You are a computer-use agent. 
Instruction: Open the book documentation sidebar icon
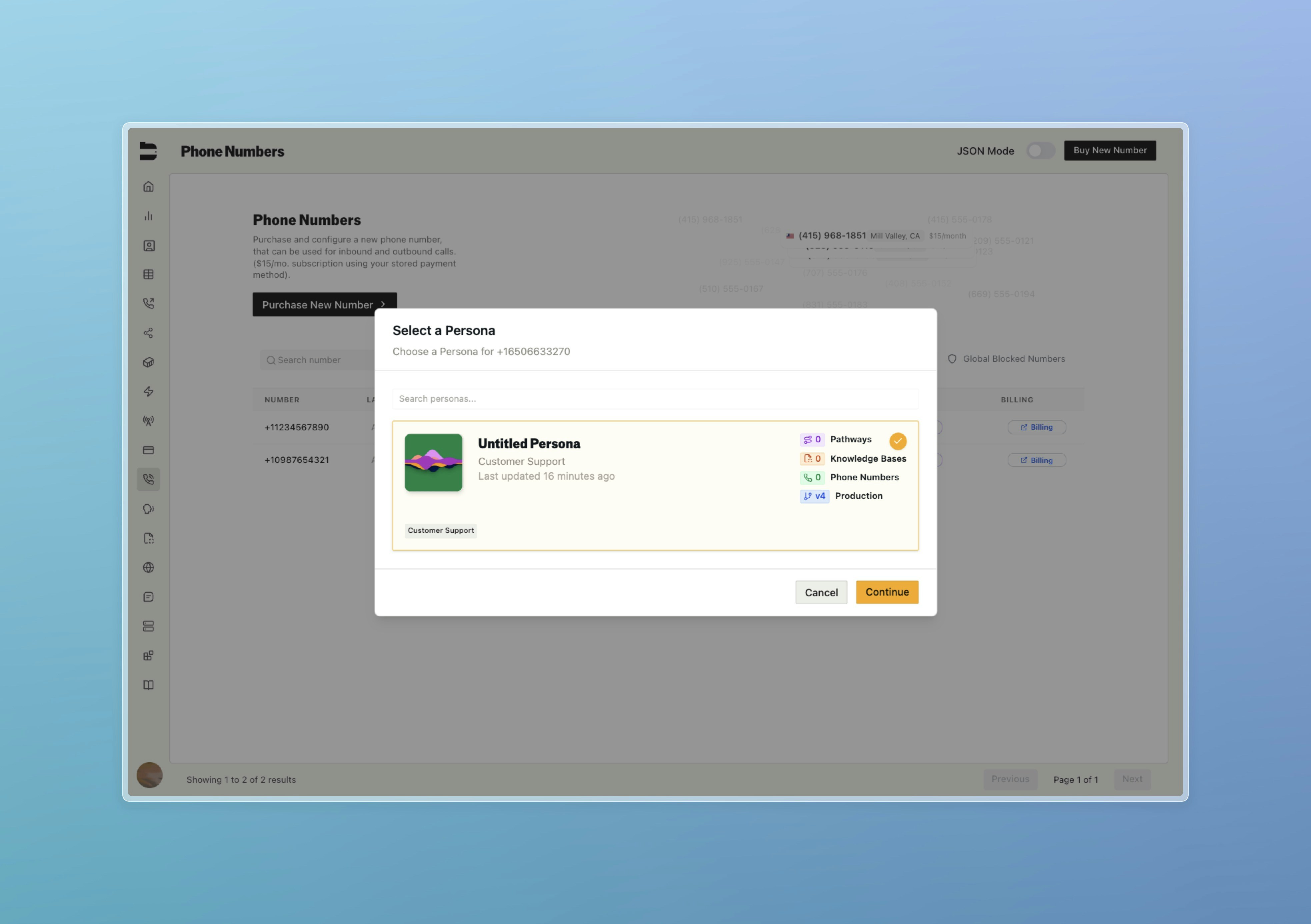click(x=148, y=685)
